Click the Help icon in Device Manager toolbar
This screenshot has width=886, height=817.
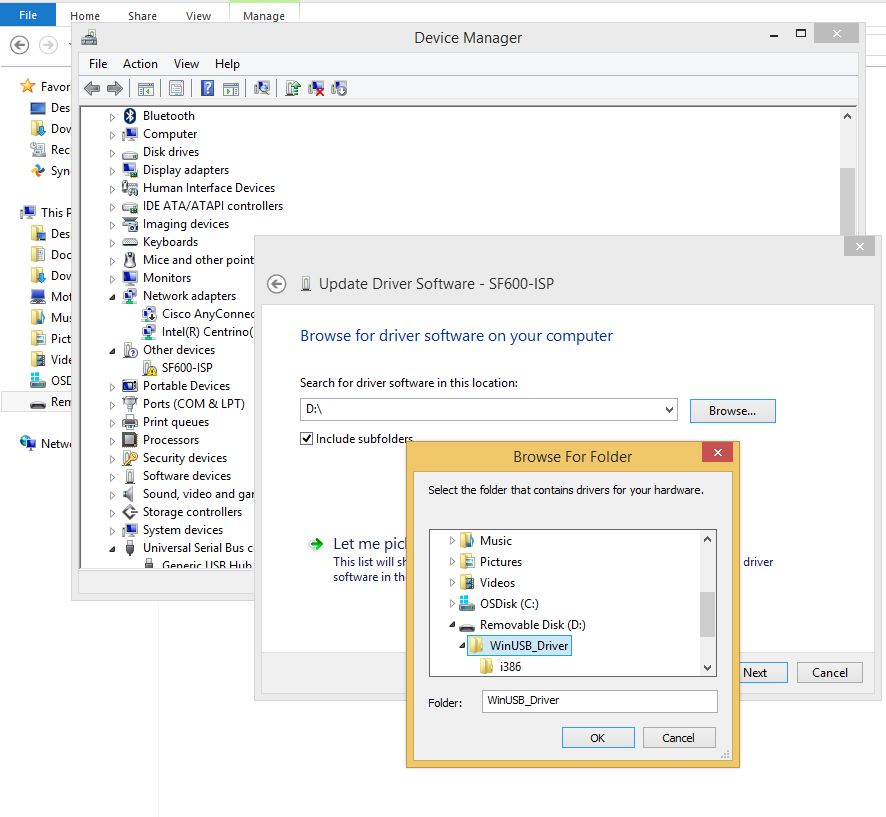point(207,88)
